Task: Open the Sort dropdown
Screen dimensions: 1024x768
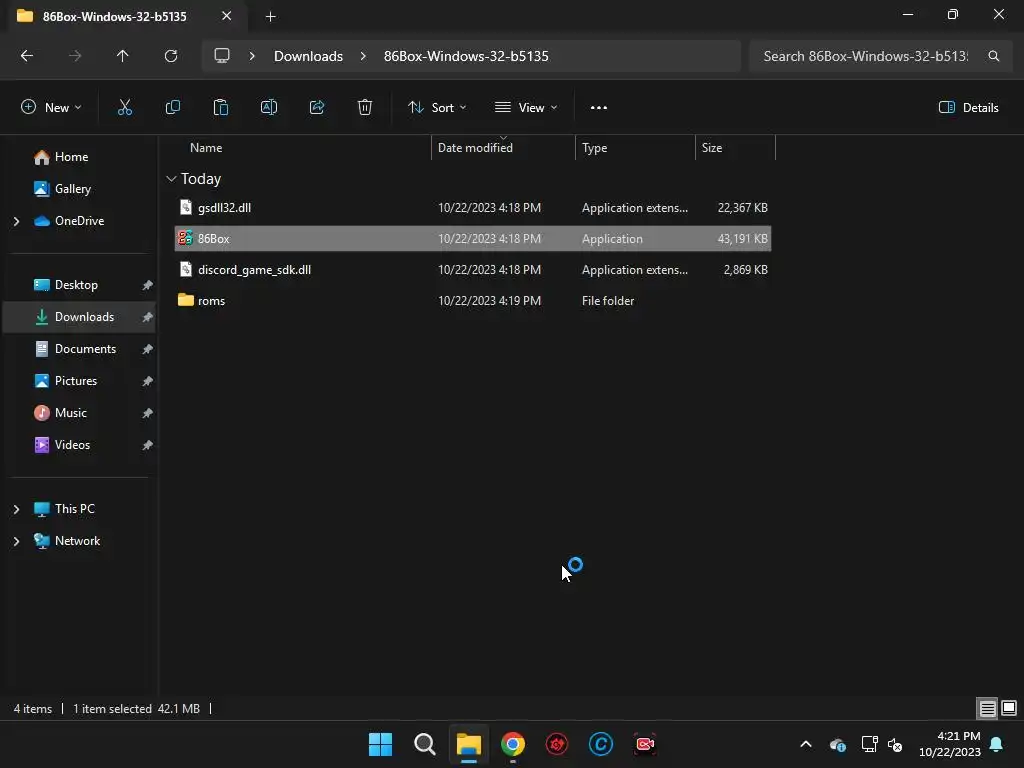Action: [x=437, y=108]
